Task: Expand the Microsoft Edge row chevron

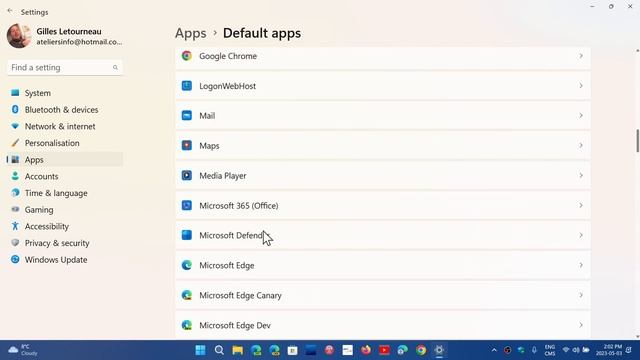Action: [x=581, y=265]
